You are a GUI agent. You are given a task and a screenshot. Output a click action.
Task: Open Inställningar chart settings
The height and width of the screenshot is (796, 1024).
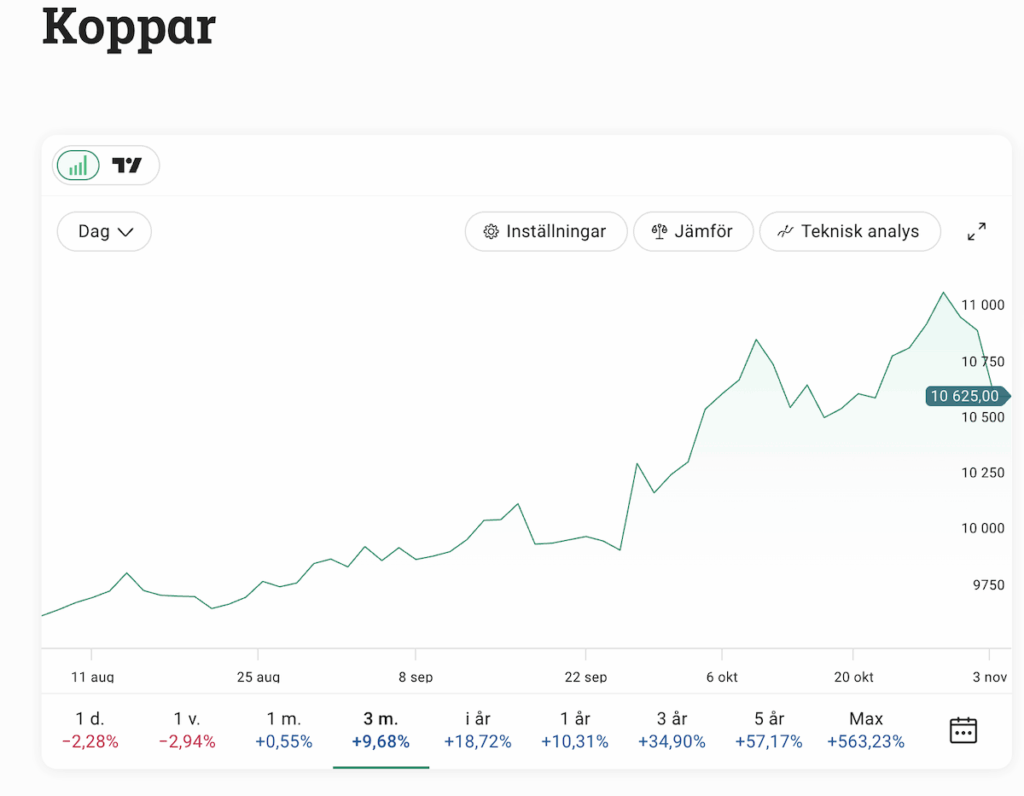[x=545, y=231]
